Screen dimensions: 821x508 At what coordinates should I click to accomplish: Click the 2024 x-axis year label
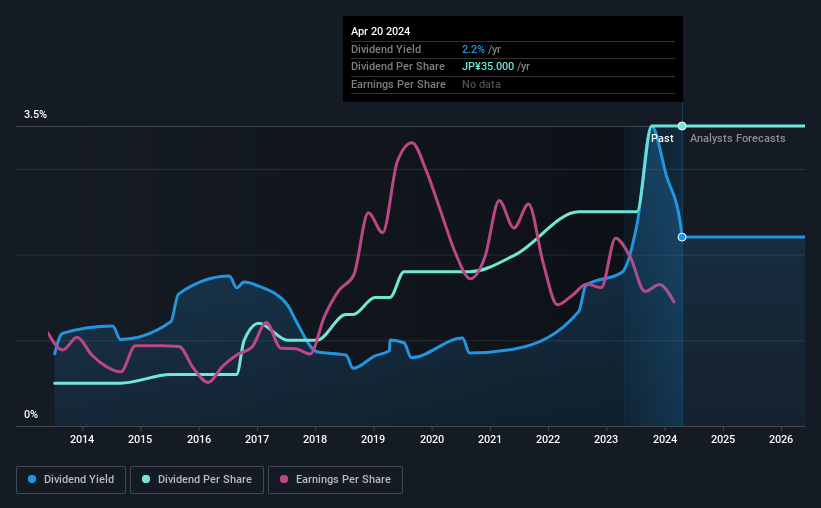[x=664, y=439]
